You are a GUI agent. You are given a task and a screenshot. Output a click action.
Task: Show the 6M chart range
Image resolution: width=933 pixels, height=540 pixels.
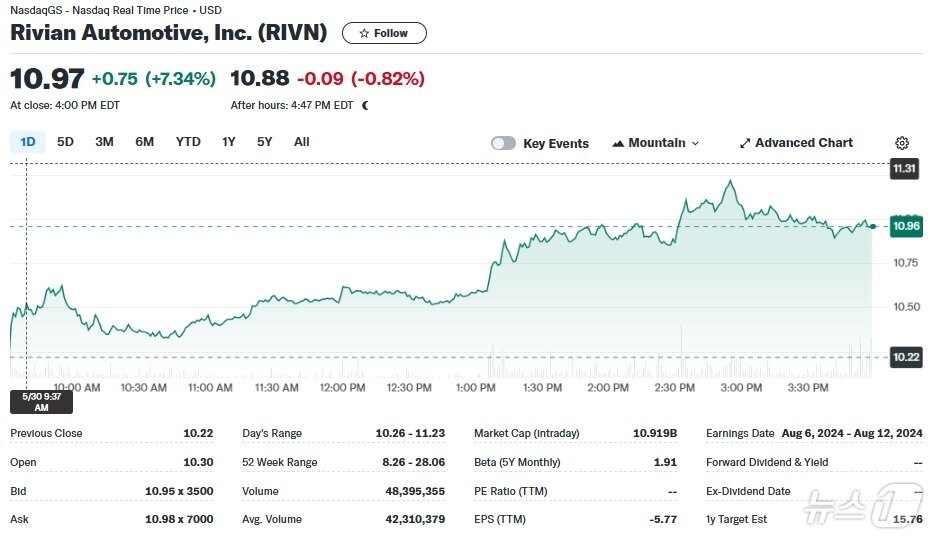coord(144,142)
